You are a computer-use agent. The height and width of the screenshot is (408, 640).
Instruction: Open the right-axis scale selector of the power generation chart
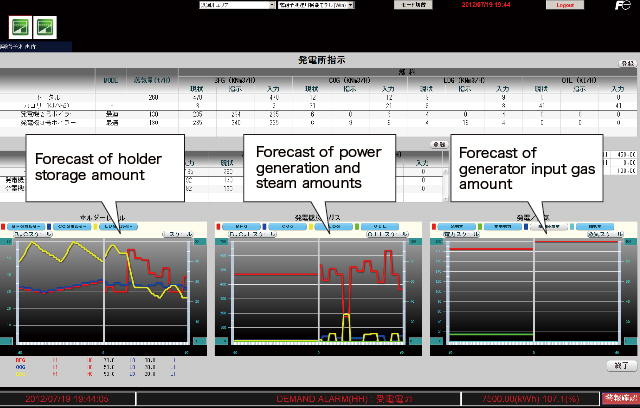(387, 234)
